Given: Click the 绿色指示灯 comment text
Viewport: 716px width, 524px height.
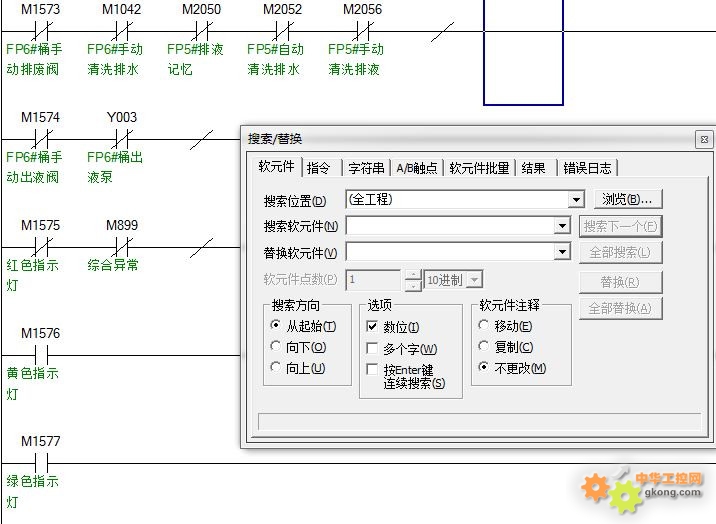Looking at the screenshot, I should [32, 491].
